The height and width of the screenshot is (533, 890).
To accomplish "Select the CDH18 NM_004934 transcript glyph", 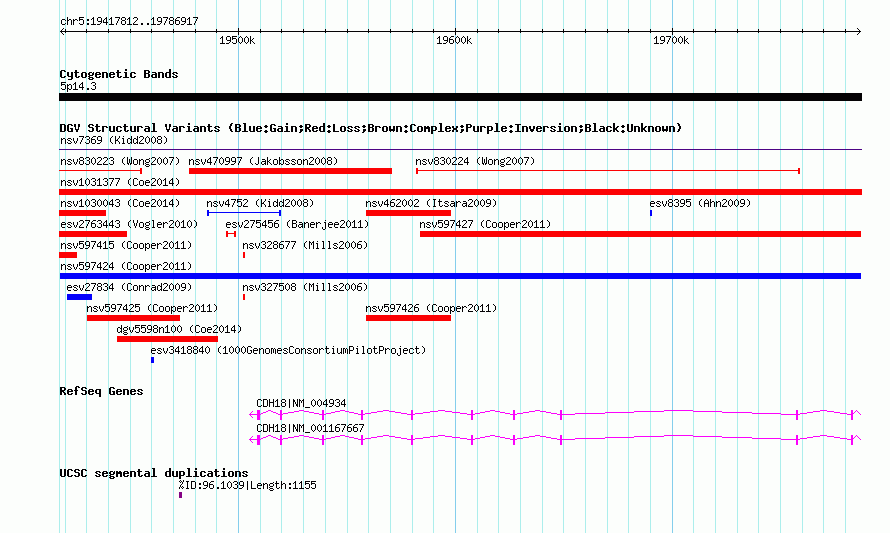I will pos(555,414).
